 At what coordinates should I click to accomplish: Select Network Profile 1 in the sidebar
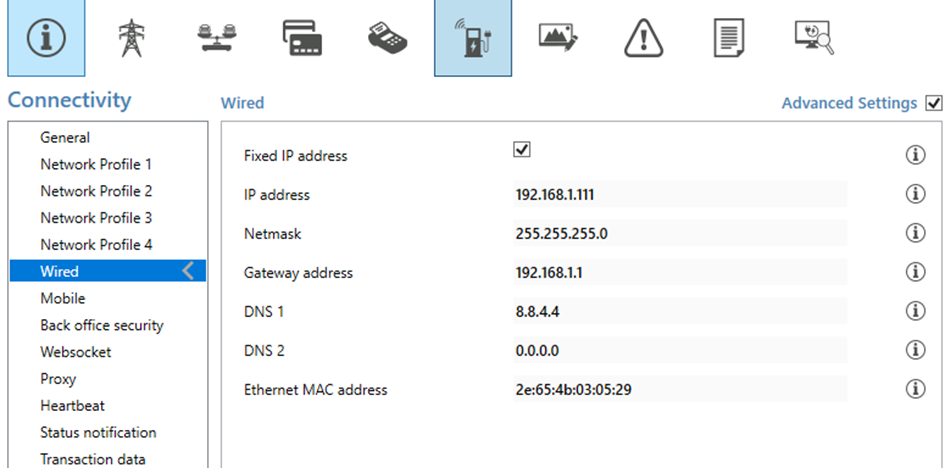click(x=96, y=164)
